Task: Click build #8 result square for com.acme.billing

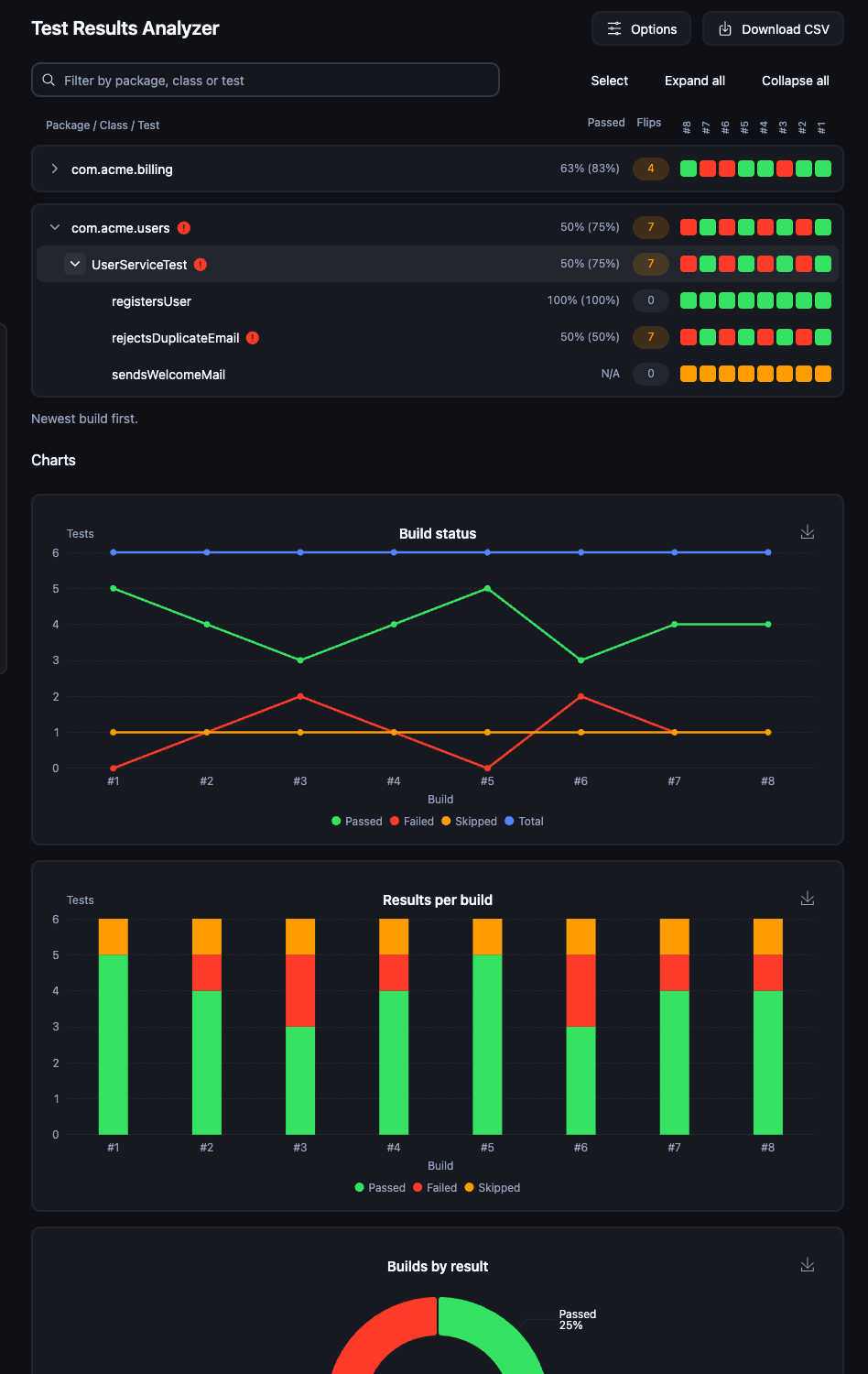Action: [689, 169]
